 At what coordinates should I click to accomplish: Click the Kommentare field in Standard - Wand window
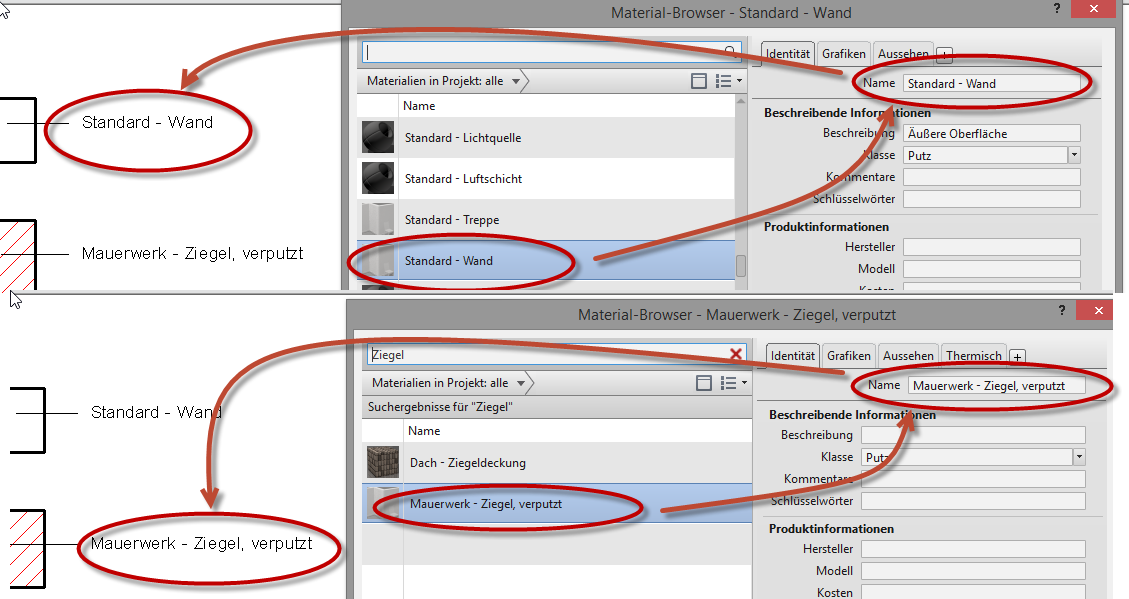tap(992, 177)
